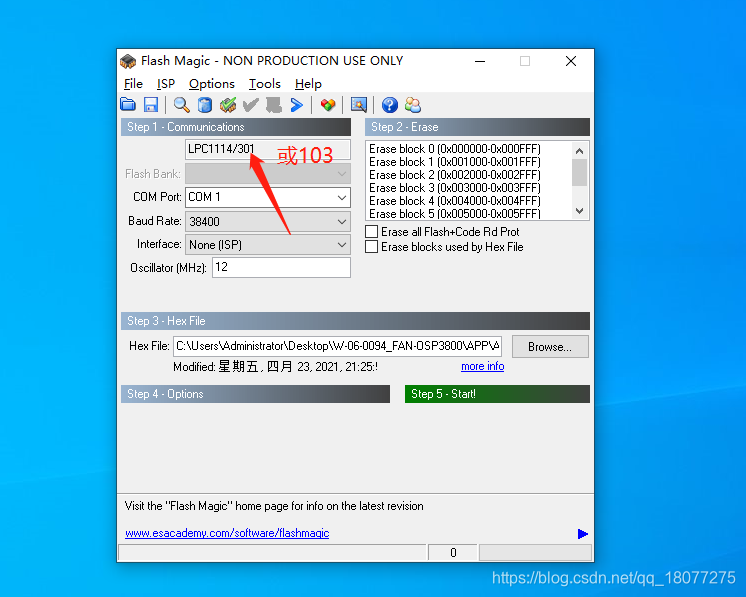Click the program chip checkmark icon
This screenshot has width=746, height=597.
coord(228,105)
